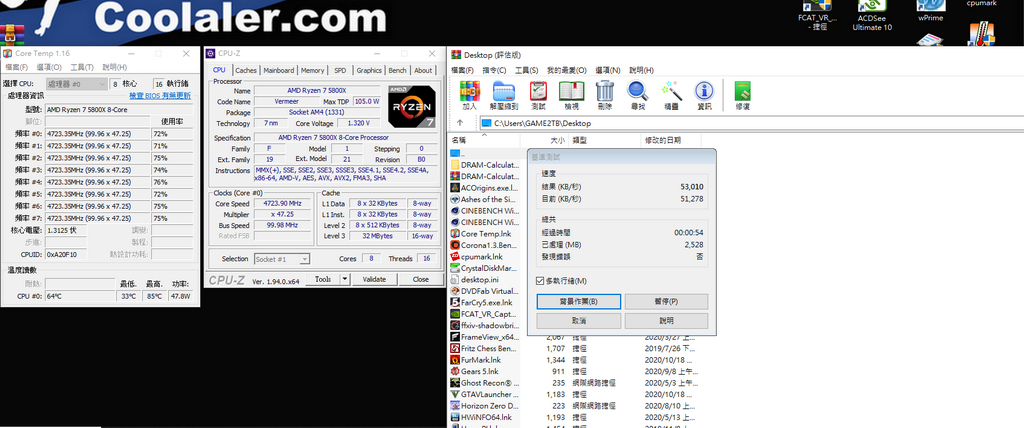Click the 修復 (Repair) toolbar icon
This screenshot has width=1024, height=428.
[x=742, y=96]
